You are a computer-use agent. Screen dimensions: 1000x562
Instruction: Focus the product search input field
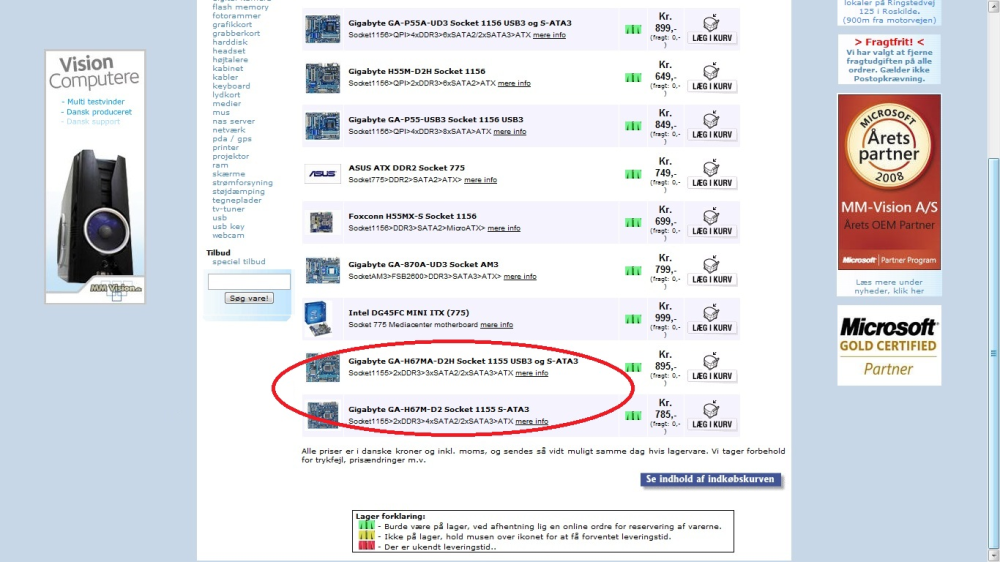(x=249, y=281)
